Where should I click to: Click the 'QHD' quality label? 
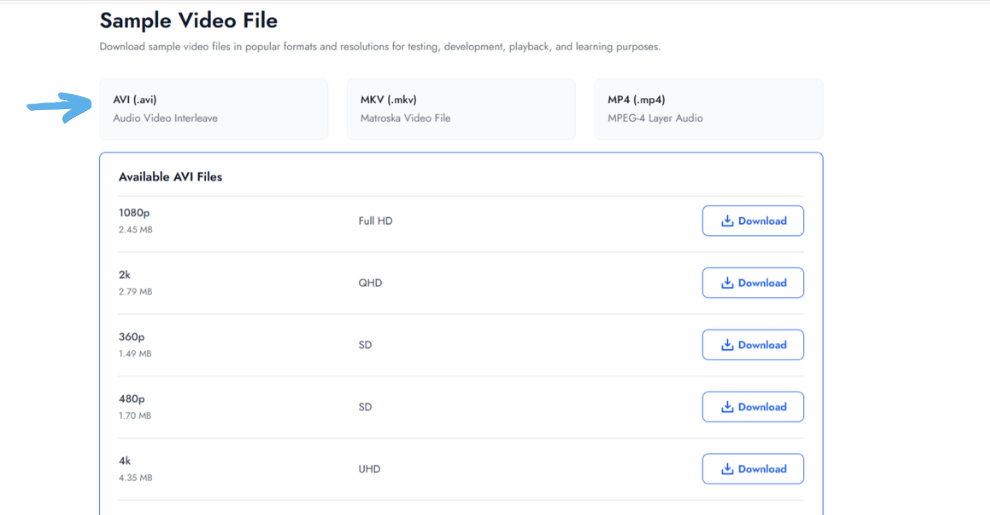click(x=370, y=283)
